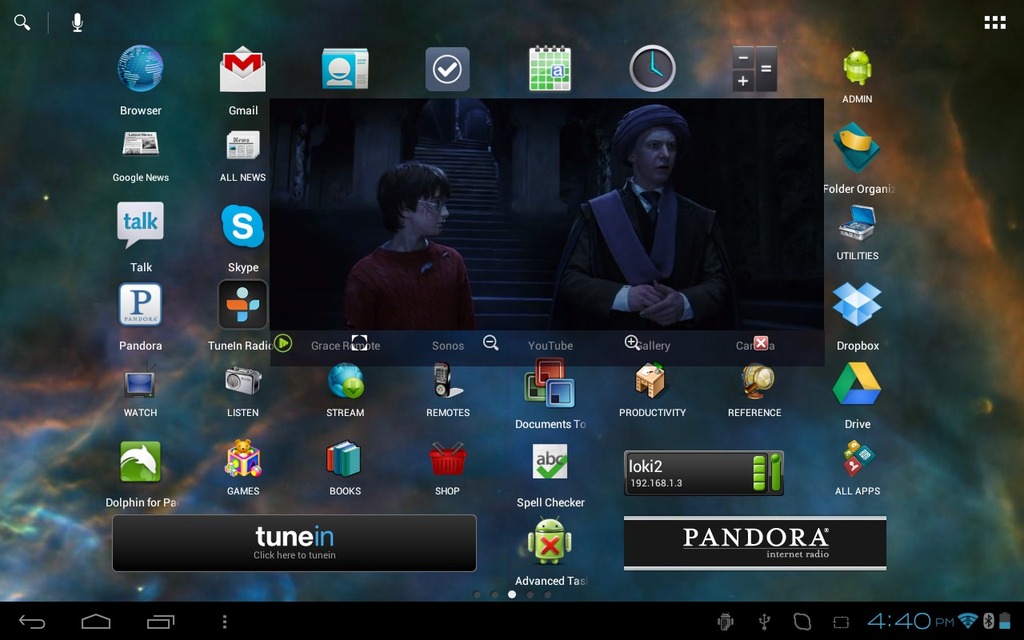Tap the floating video picture
This screenshot has width=1024, height=640.
(547, 214)
